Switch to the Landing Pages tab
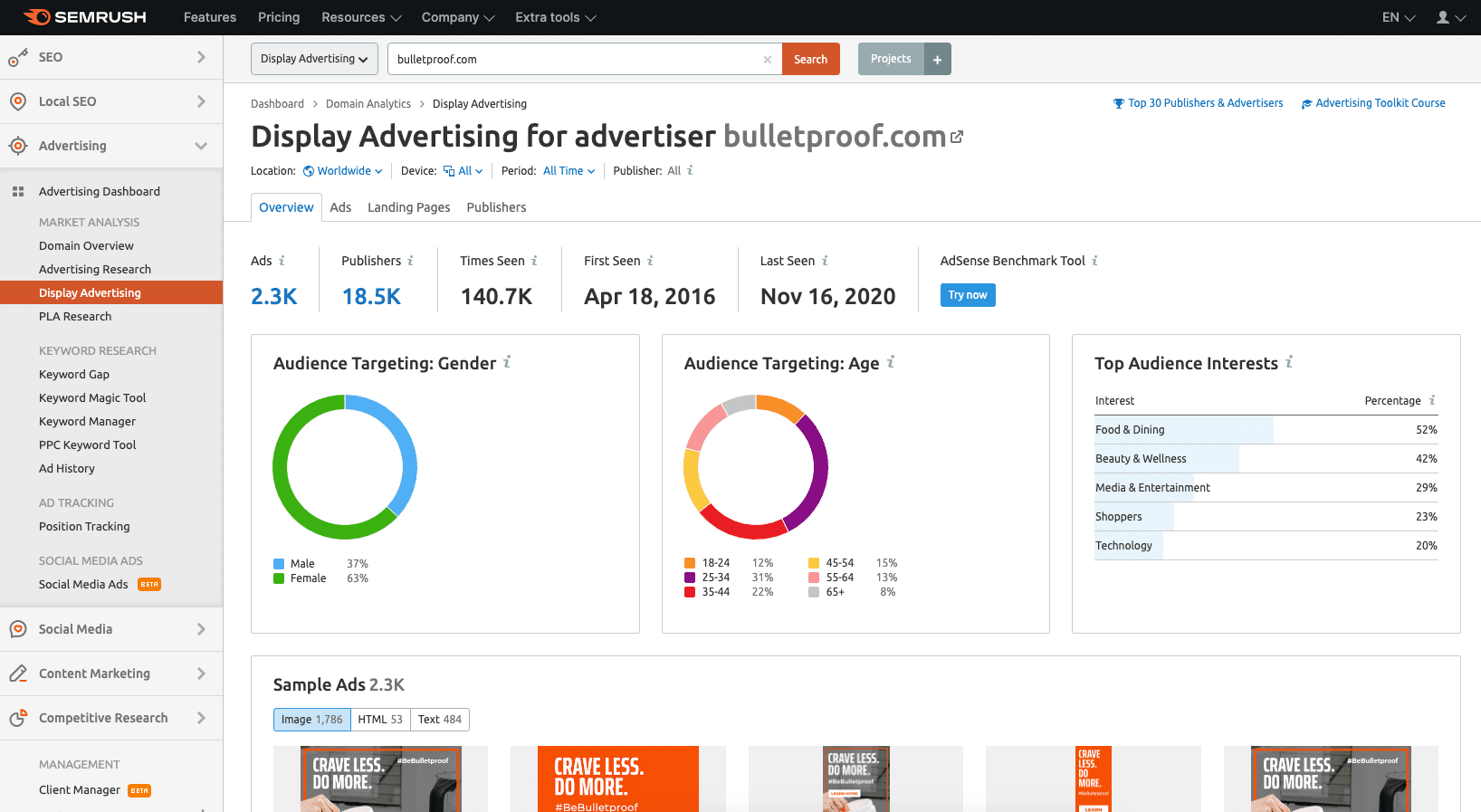The width and height of the screenshot is (1481, 812). pos(408,207)
